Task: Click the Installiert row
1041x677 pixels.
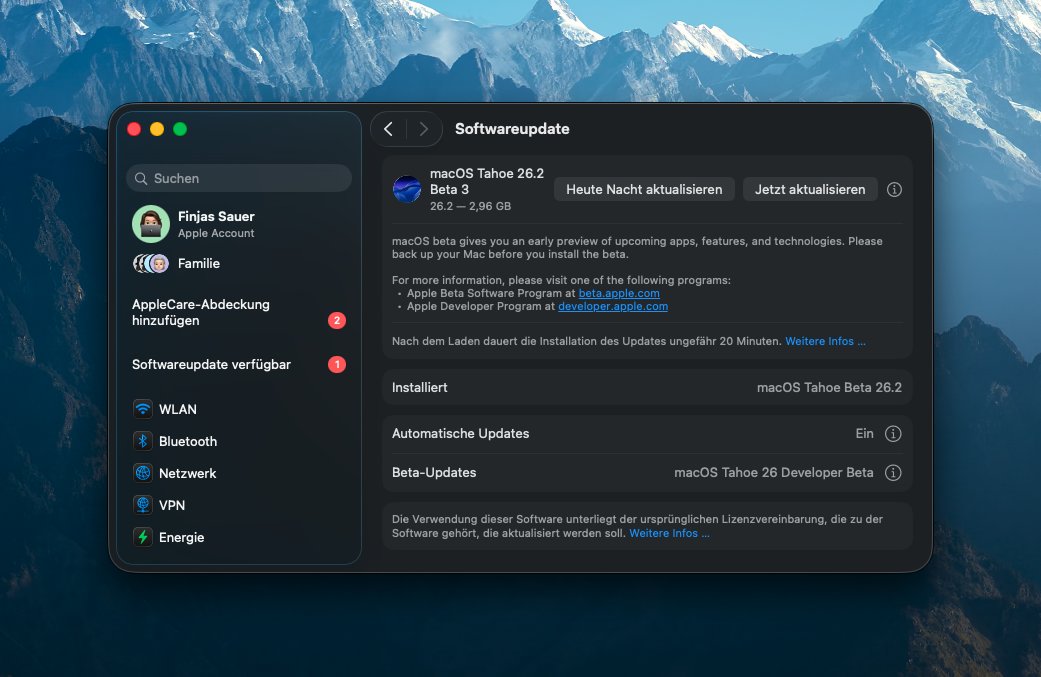Action: coord(647,387)
